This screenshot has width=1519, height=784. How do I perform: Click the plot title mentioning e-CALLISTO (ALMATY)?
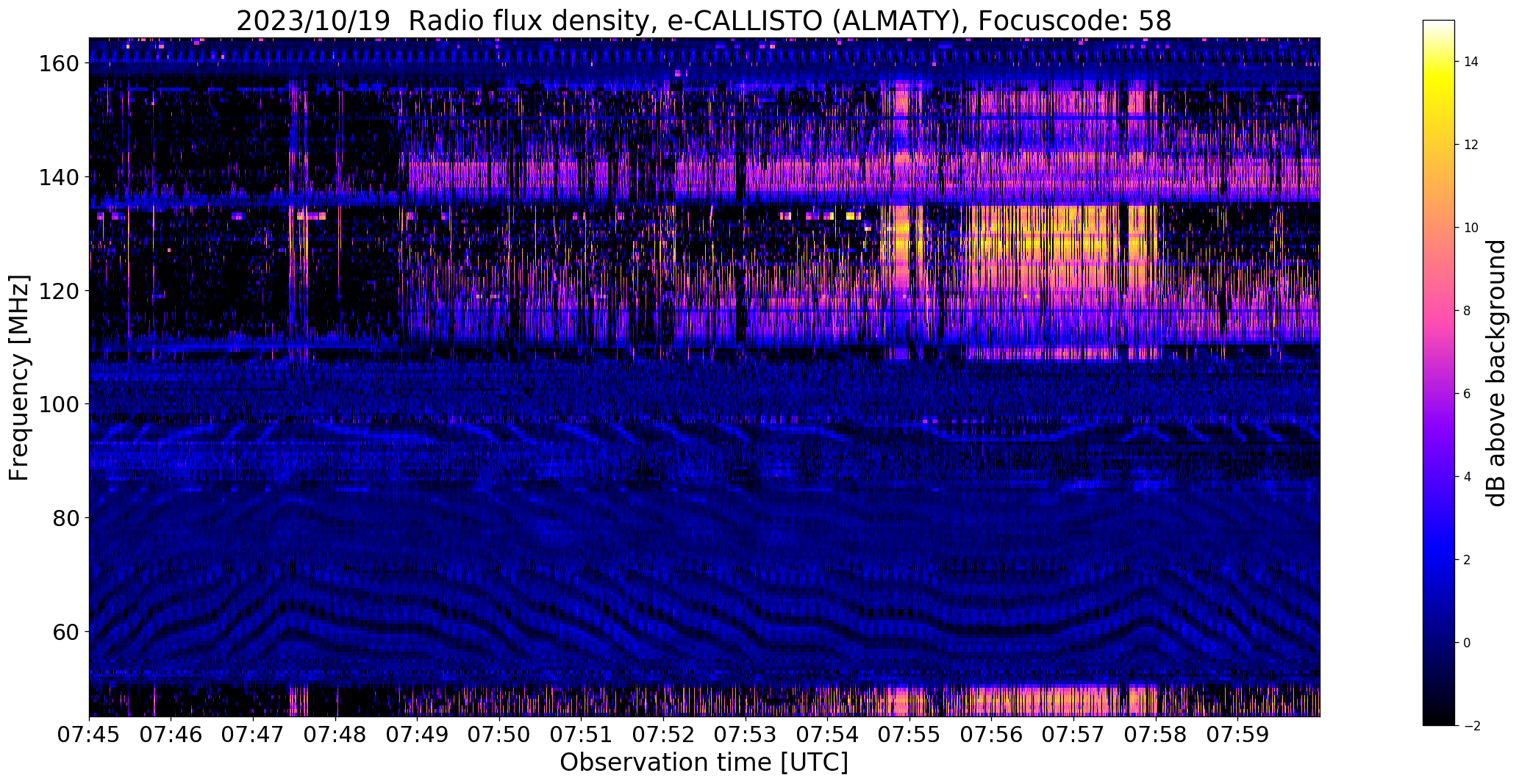pyautogui.click(x=704, y=21)
